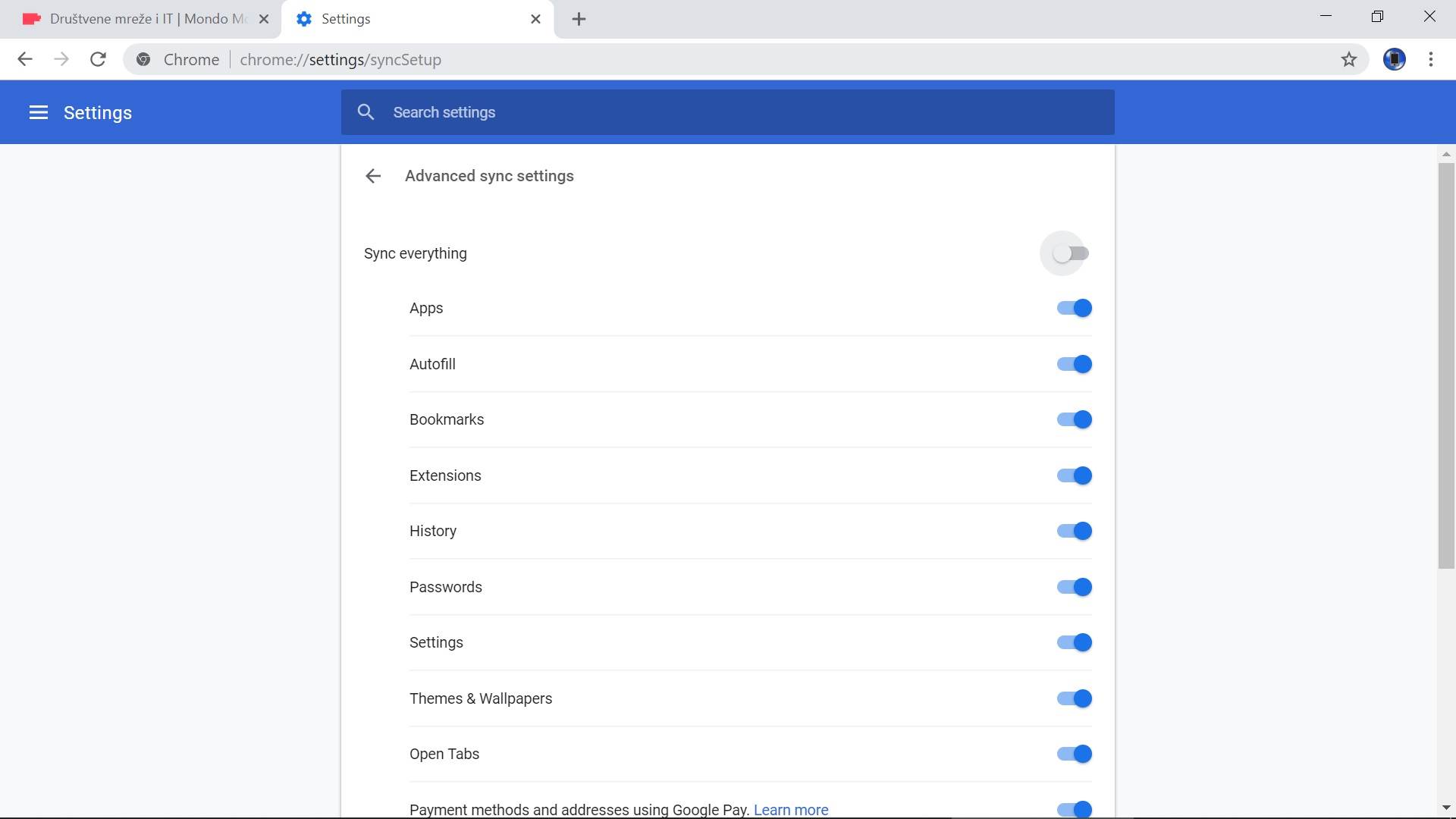The height and width of the screenshot is (819, 1456).
Task: Bookmark this page with the star icon
Action: point(1348,59)
